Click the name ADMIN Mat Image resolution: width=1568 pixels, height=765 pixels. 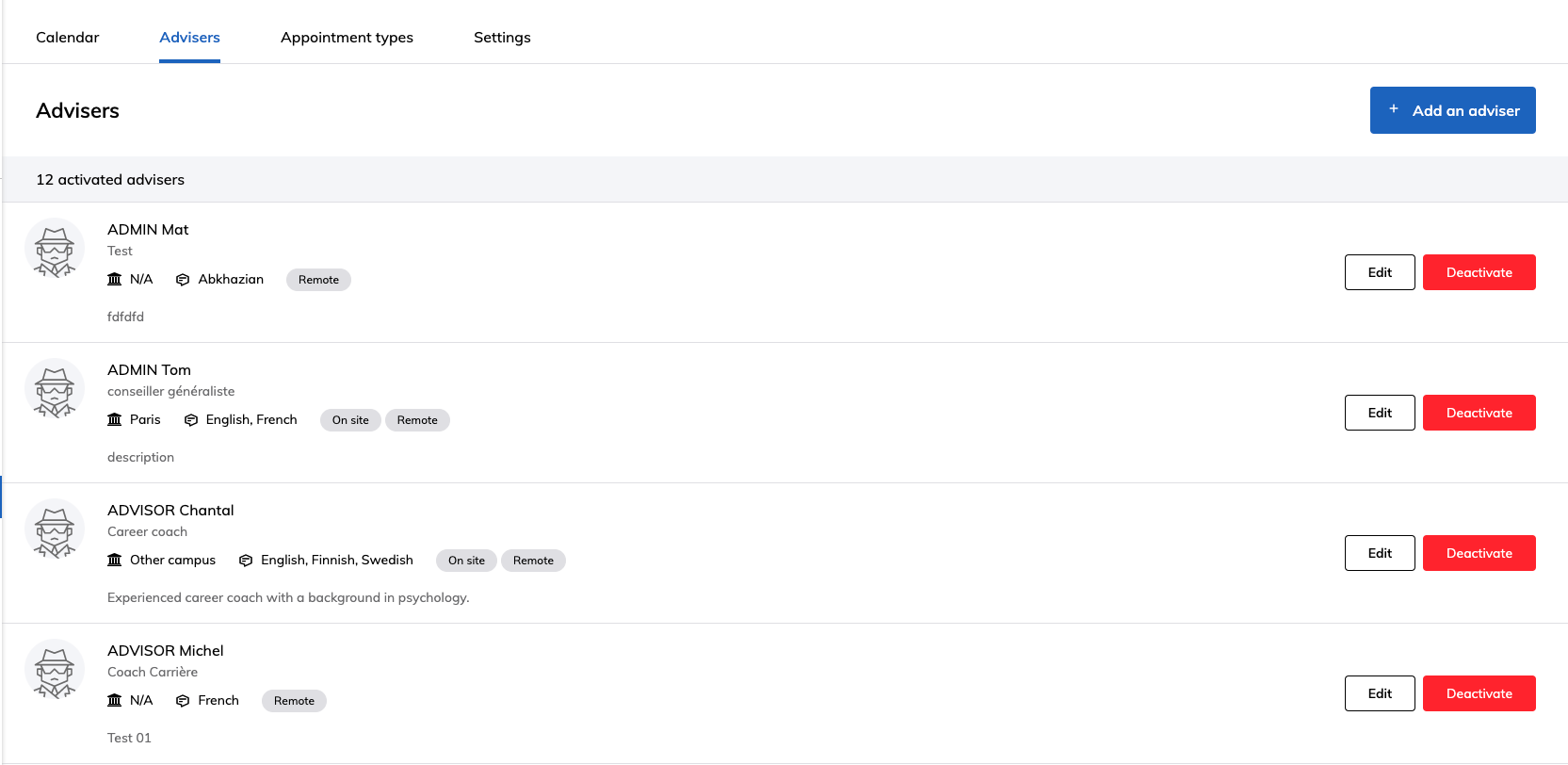(148, 230)
